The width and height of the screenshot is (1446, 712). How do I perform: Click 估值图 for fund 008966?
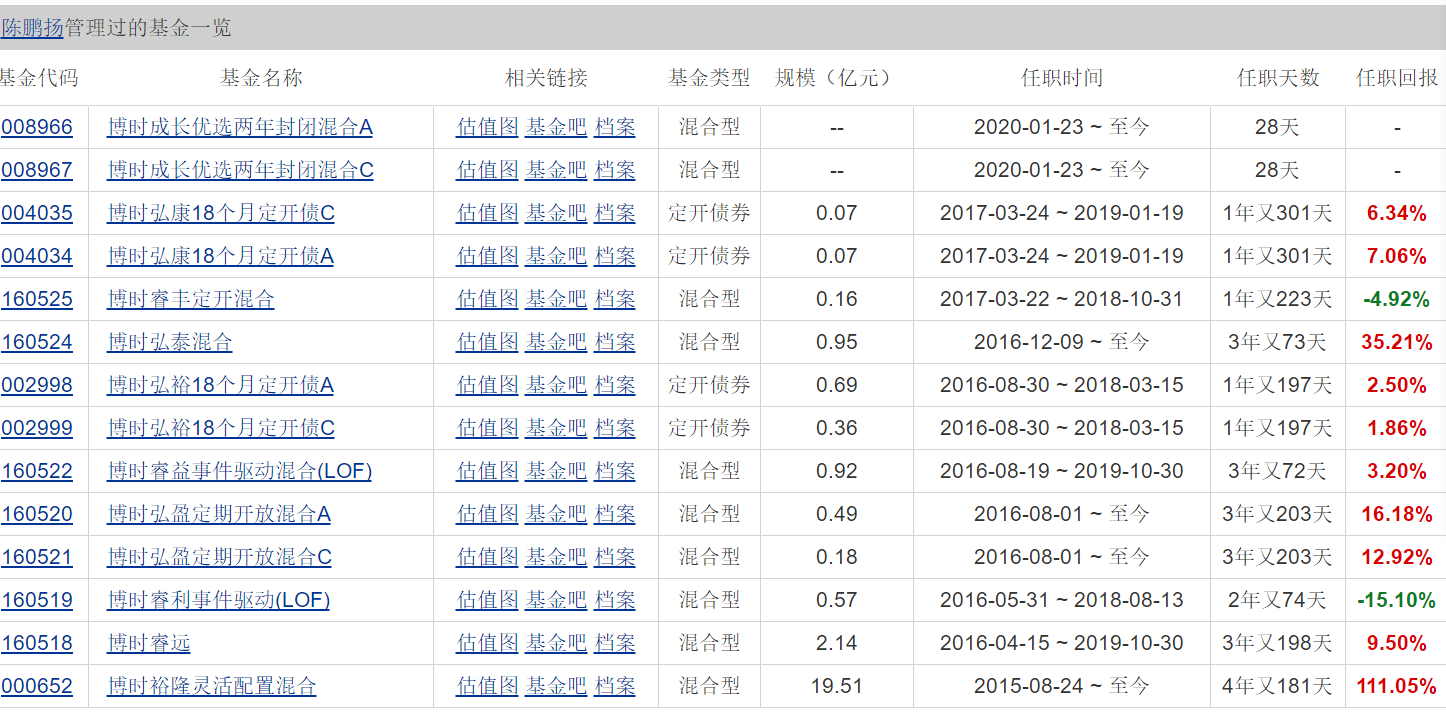pyautogui.click(x=488, y=127)
